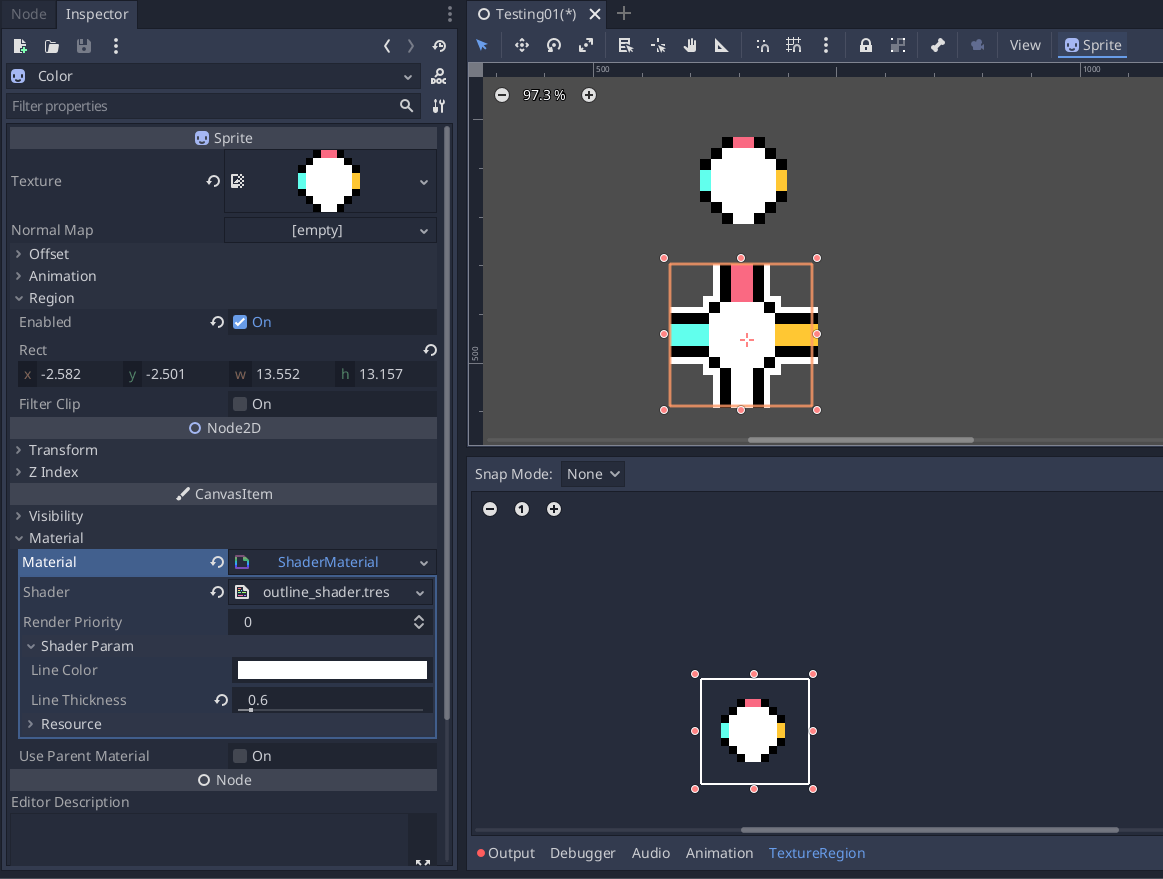Open the Line Color swatch
This screenshot has width=1163, height=879.
(330, 669)
